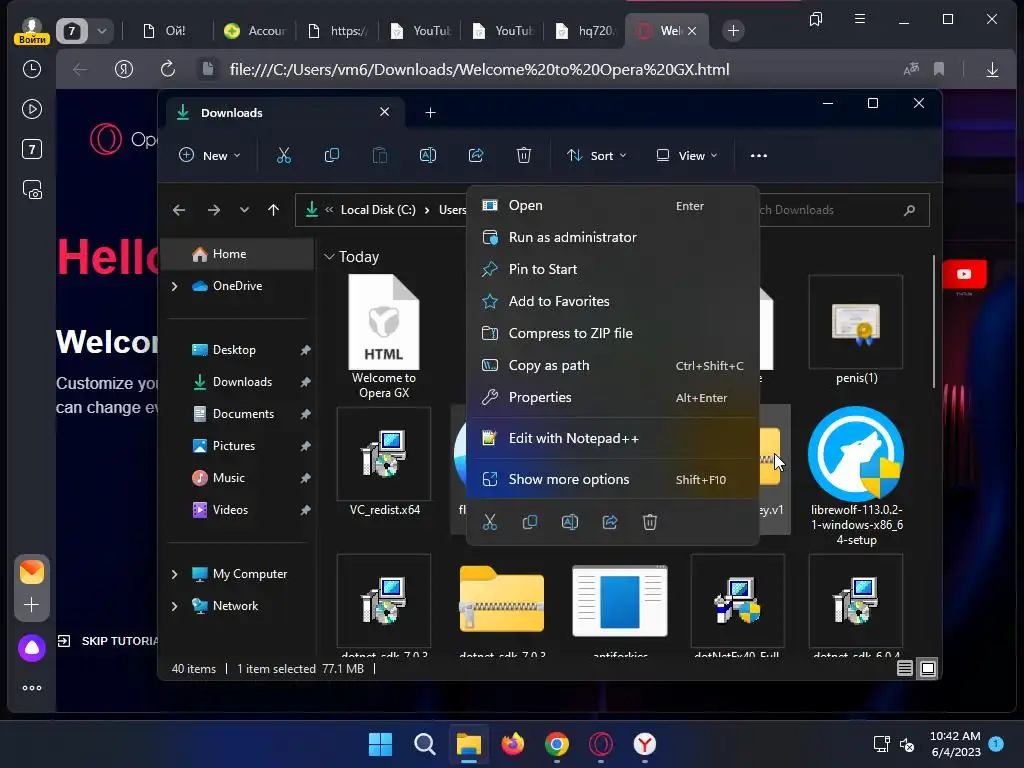The image size is (1024, 768).
Task: Choose Compress to ZIP file
Action: [x=613, y=333]
